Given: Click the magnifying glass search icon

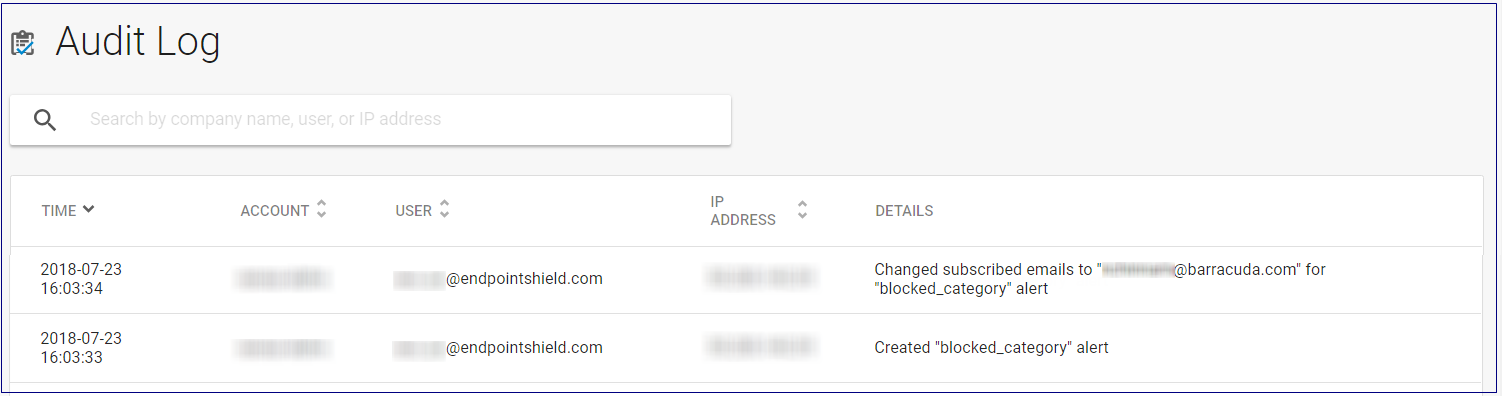Looking at the screenshot, I should click(45, 120).
